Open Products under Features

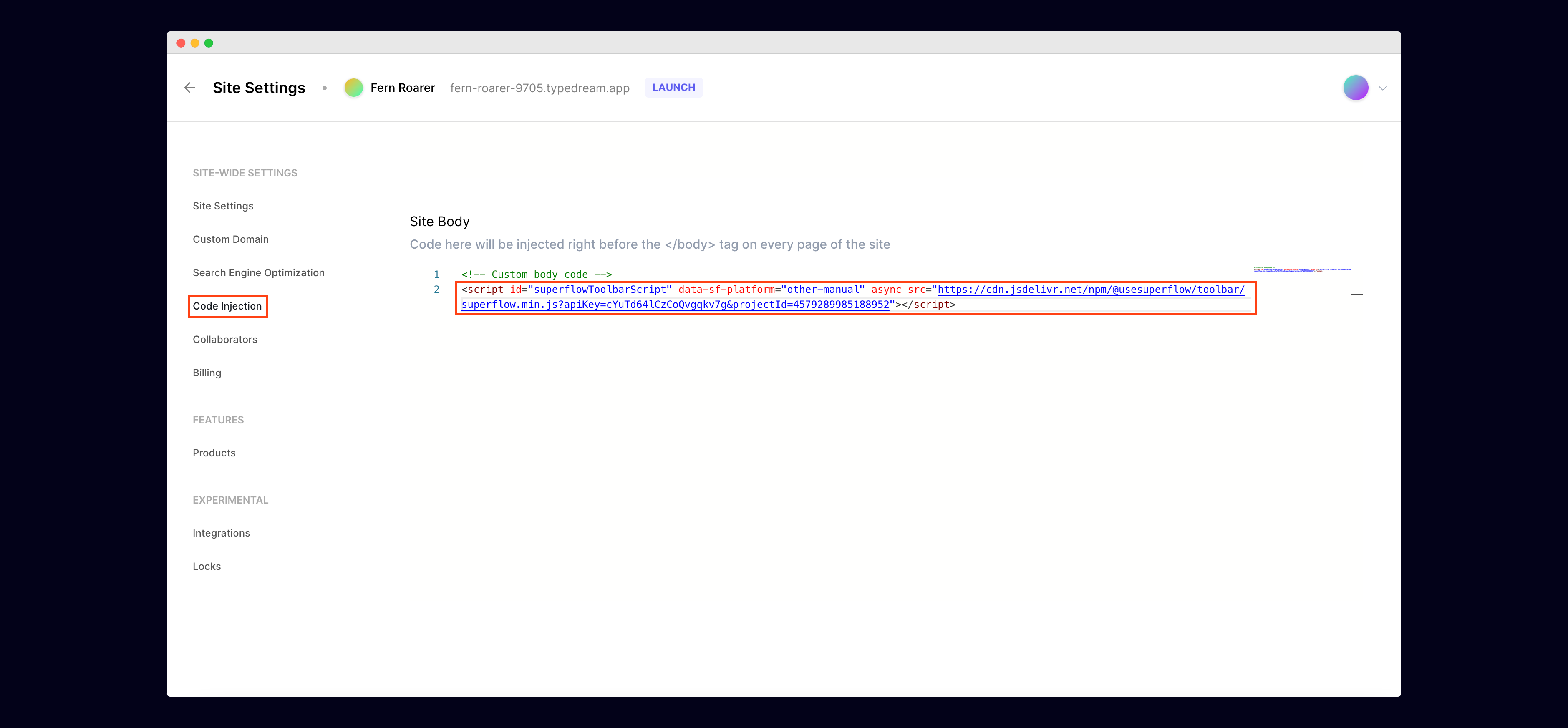[x=214, y=453]
